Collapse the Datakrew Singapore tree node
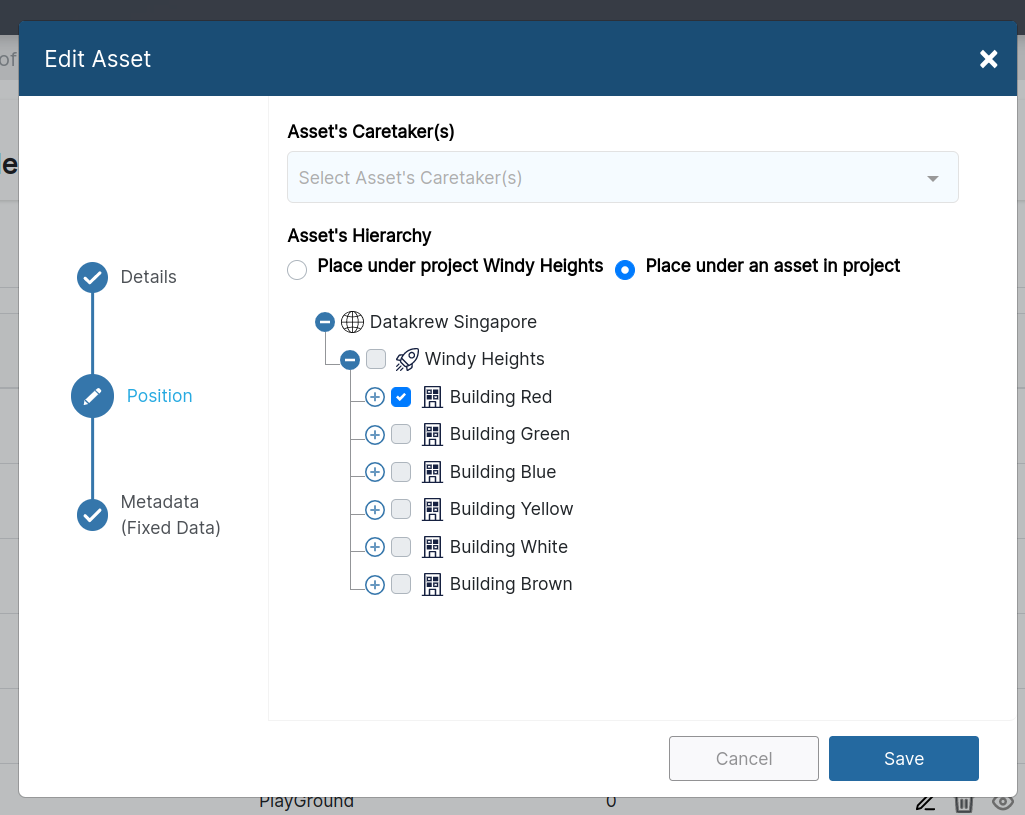 pyautogui.click(x=325, y=322)
